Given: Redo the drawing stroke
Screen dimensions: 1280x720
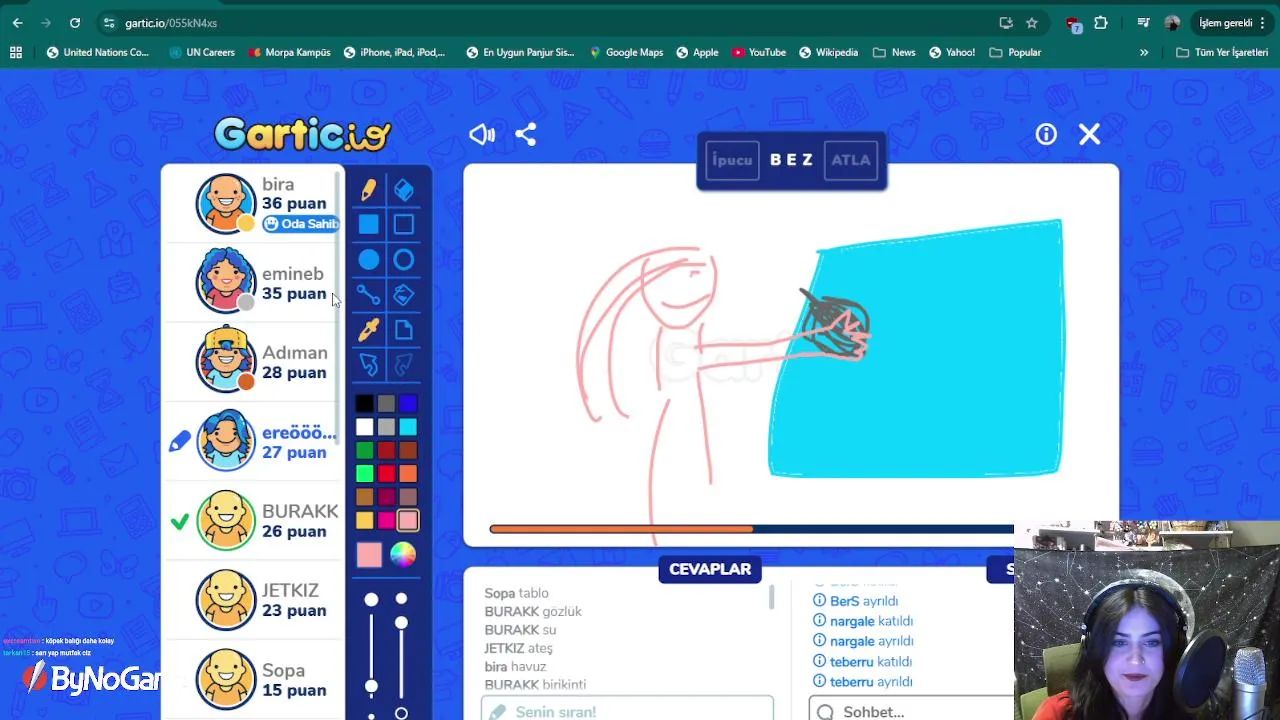Looking at the screenshot, I should [x=403, y=365].
